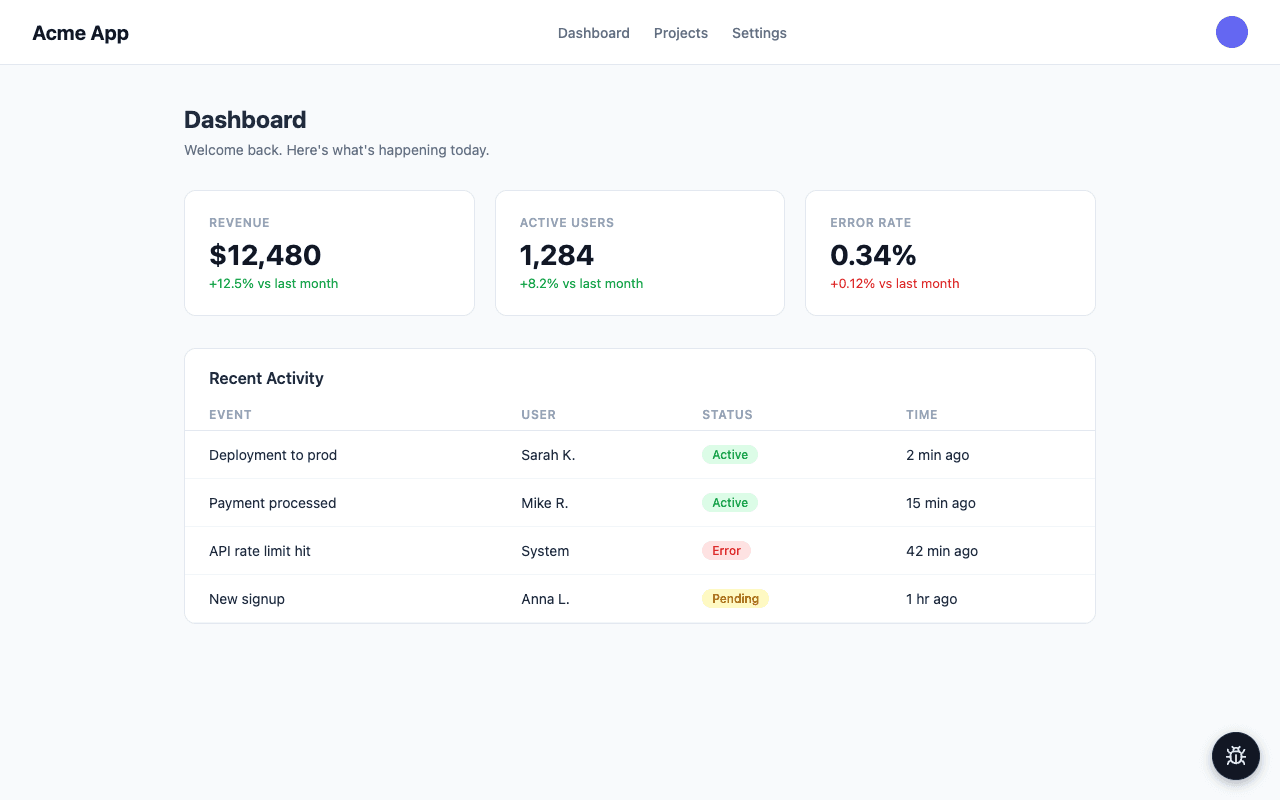The image size is (1280, 800).
Task: Click the bug report icon button
Action: 1235,756
